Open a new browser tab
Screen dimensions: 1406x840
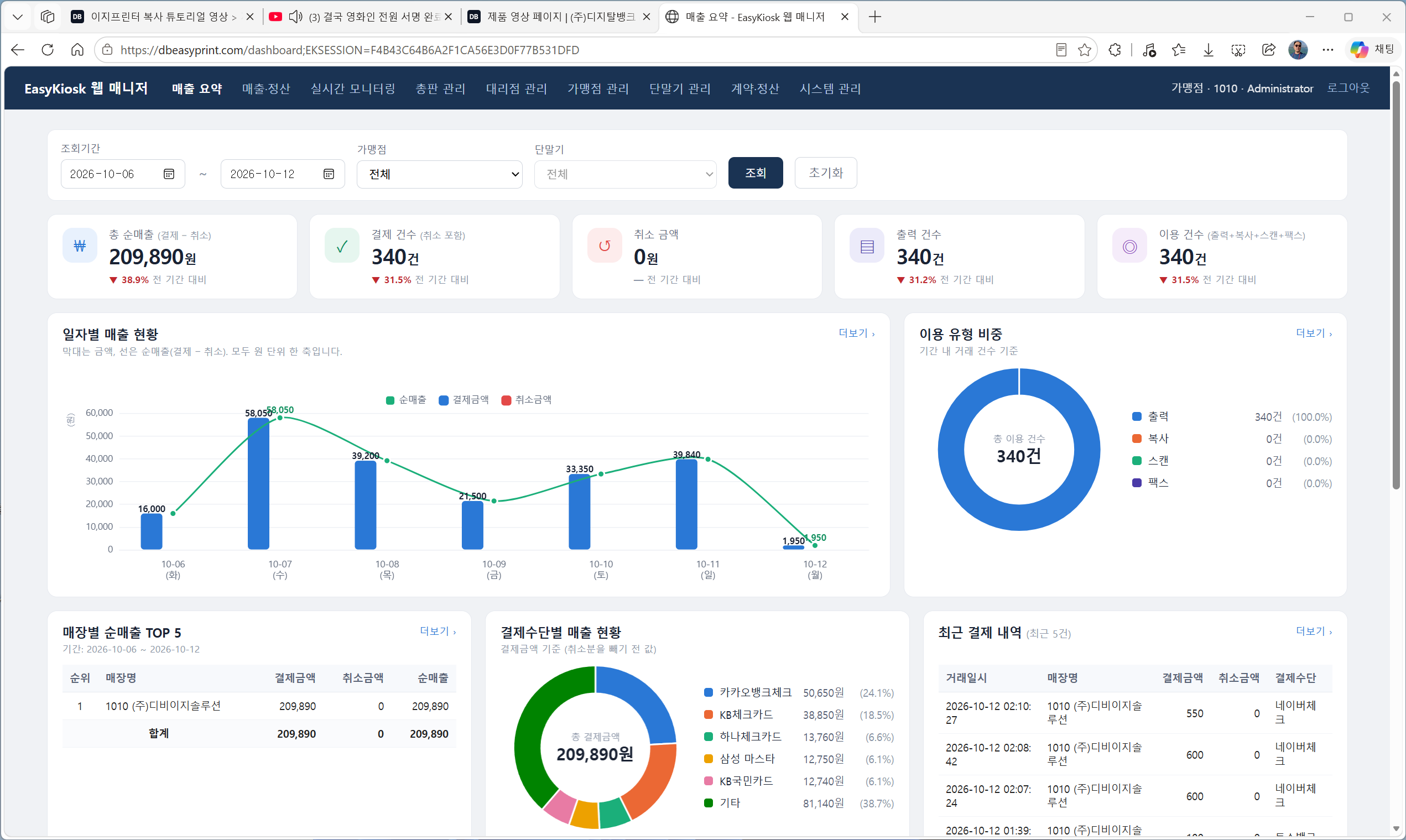pyautogui.click(x=875, y=17)
